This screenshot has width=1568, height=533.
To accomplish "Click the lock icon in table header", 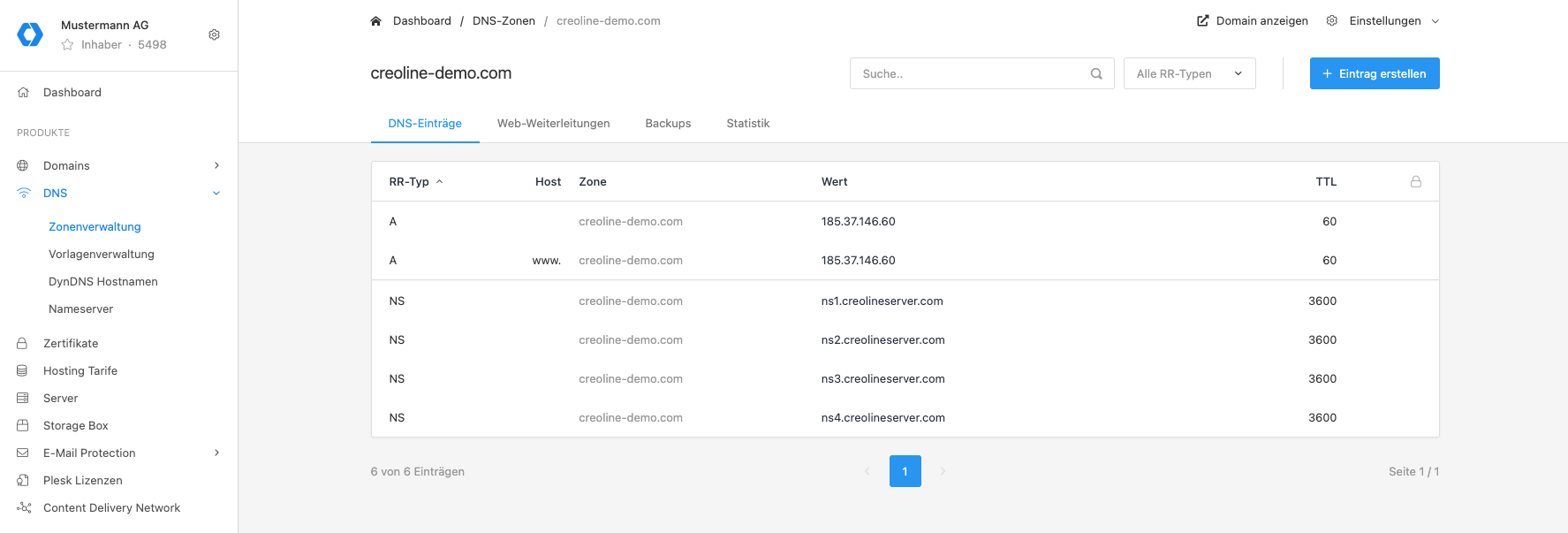I will (1416, 181).
